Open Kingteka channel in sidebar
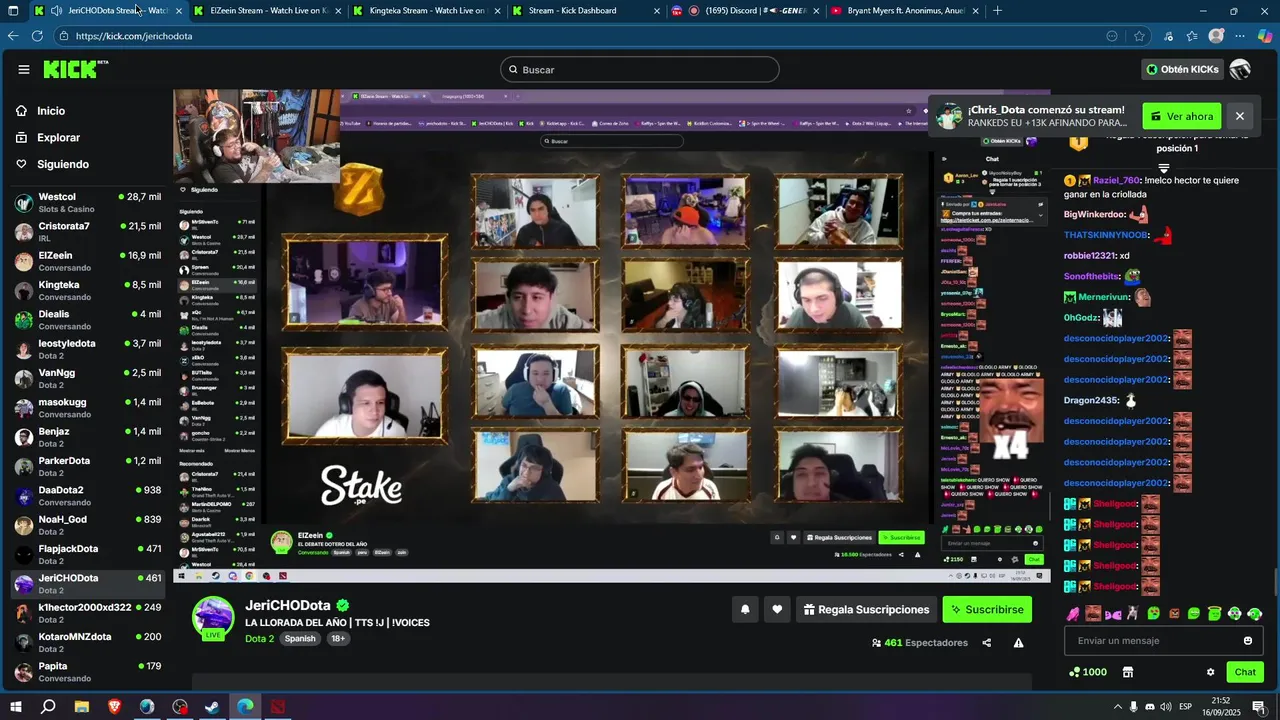1280x720 pixels. coord(88,291)
